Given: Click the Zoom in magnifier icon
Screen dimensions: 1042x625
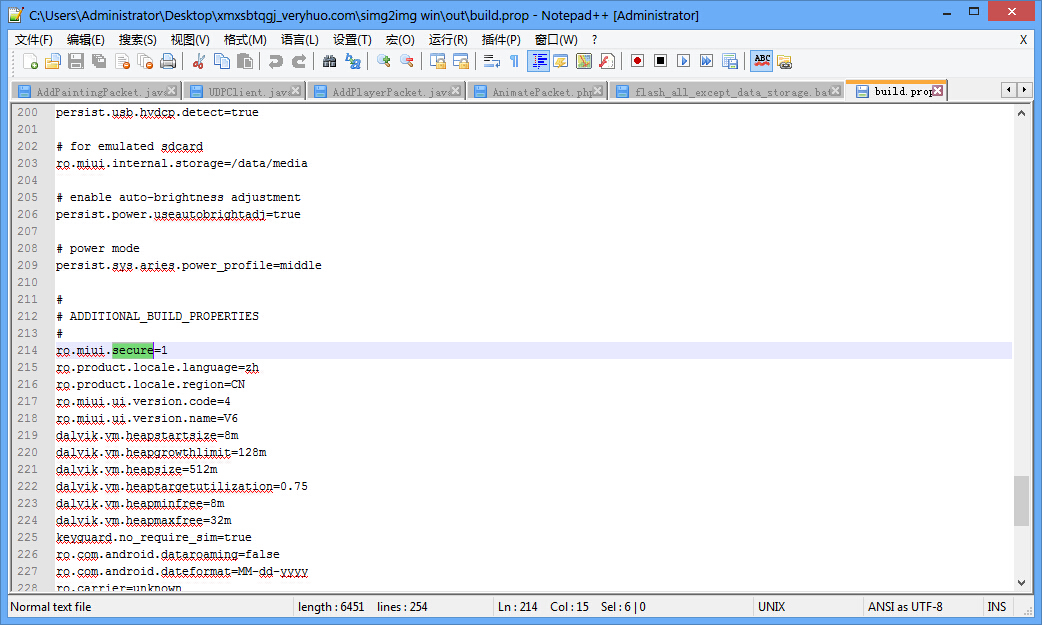Looking at the screenshot, I should tap(383, 61).
